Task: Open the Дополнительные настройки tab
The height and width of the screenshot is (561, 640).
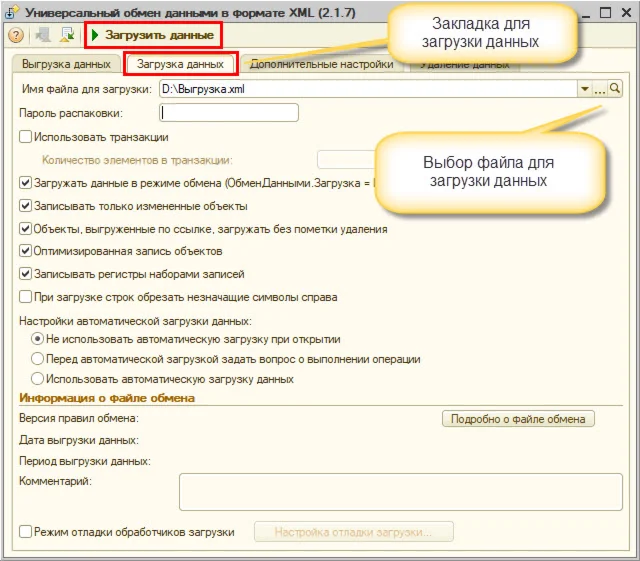Action: click(322, 64)
